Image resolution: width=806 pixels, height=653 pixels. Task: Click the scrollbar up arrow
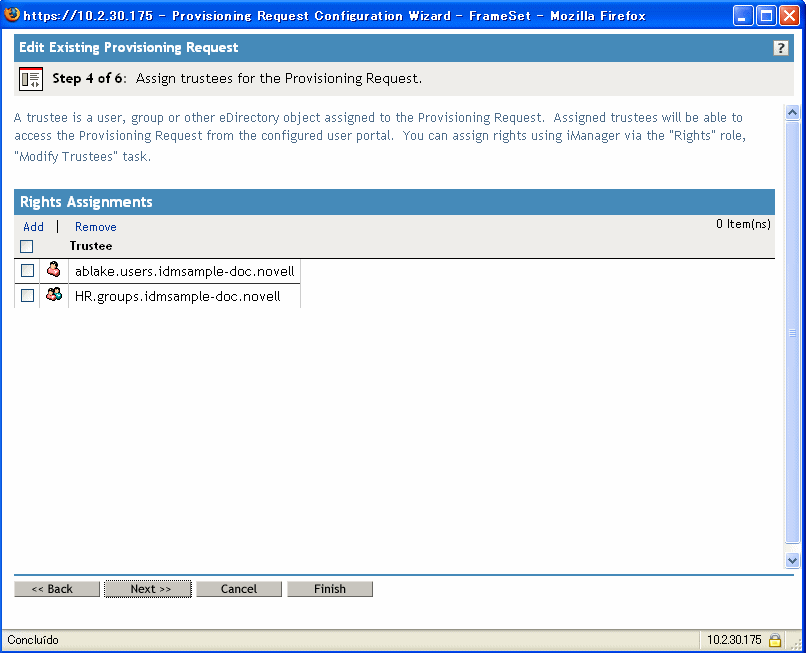click(792, 112)
